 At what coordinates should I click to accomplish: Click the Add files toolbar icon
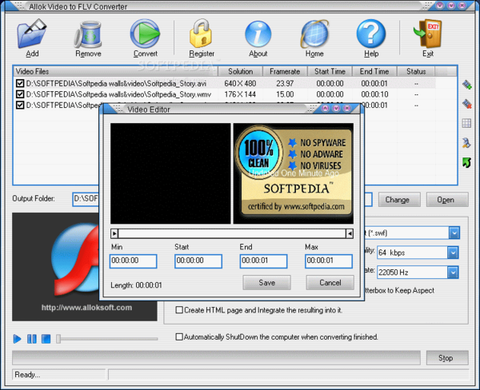(32, 33)
